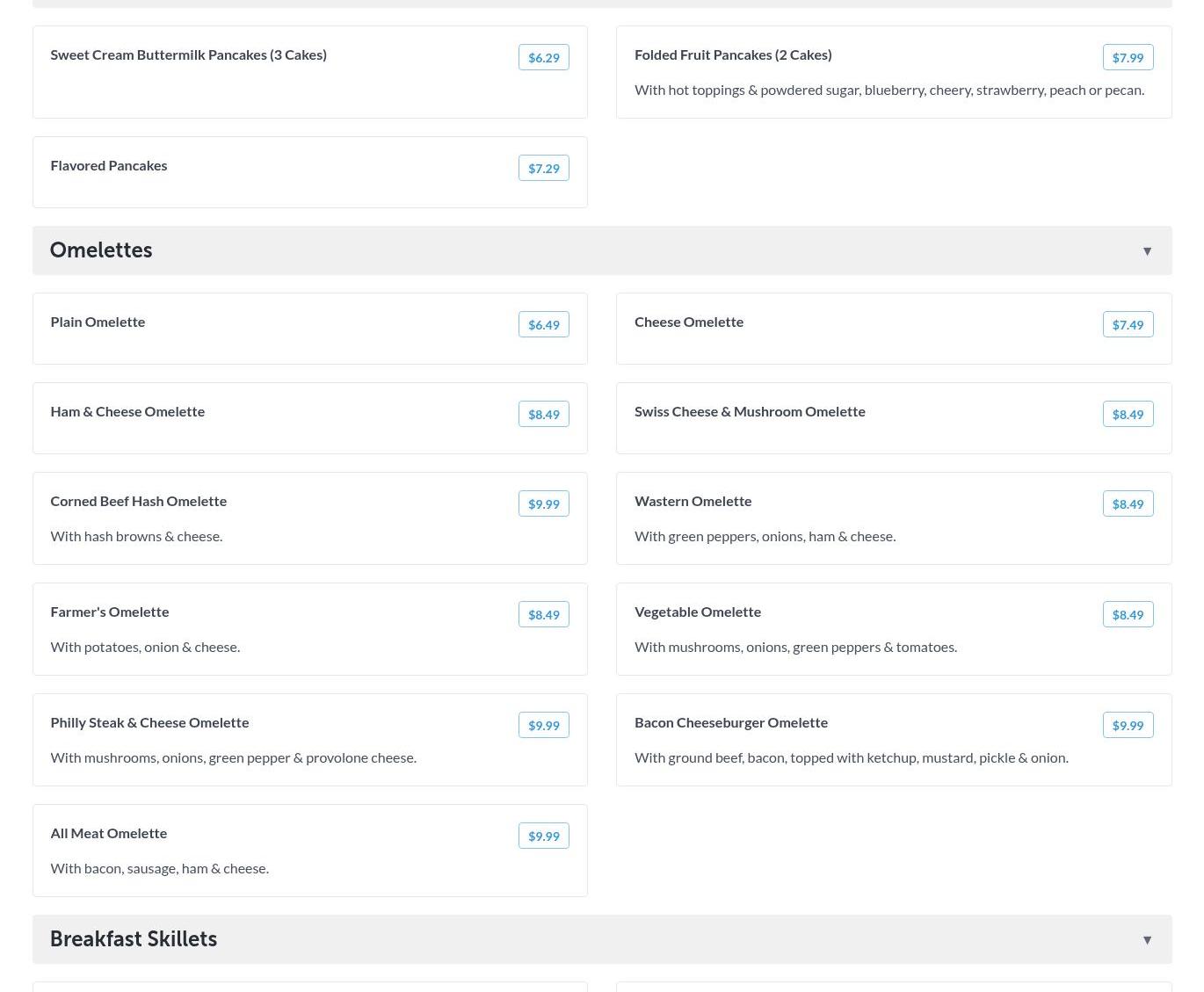Select the Vegetable Omelette ingredients description
The width and height of the screenshot is (1204, 992).
(x=795, y=647)
